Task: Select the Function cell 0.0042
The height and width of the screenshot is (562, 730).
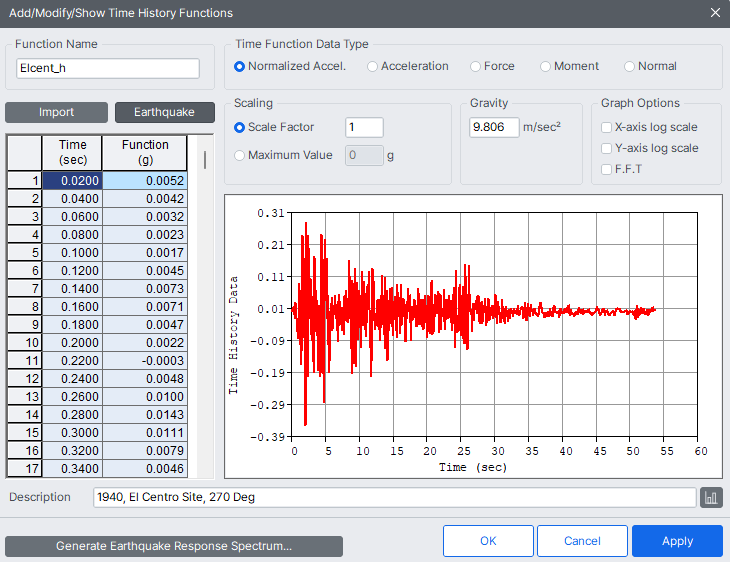Action: point(145,199)
